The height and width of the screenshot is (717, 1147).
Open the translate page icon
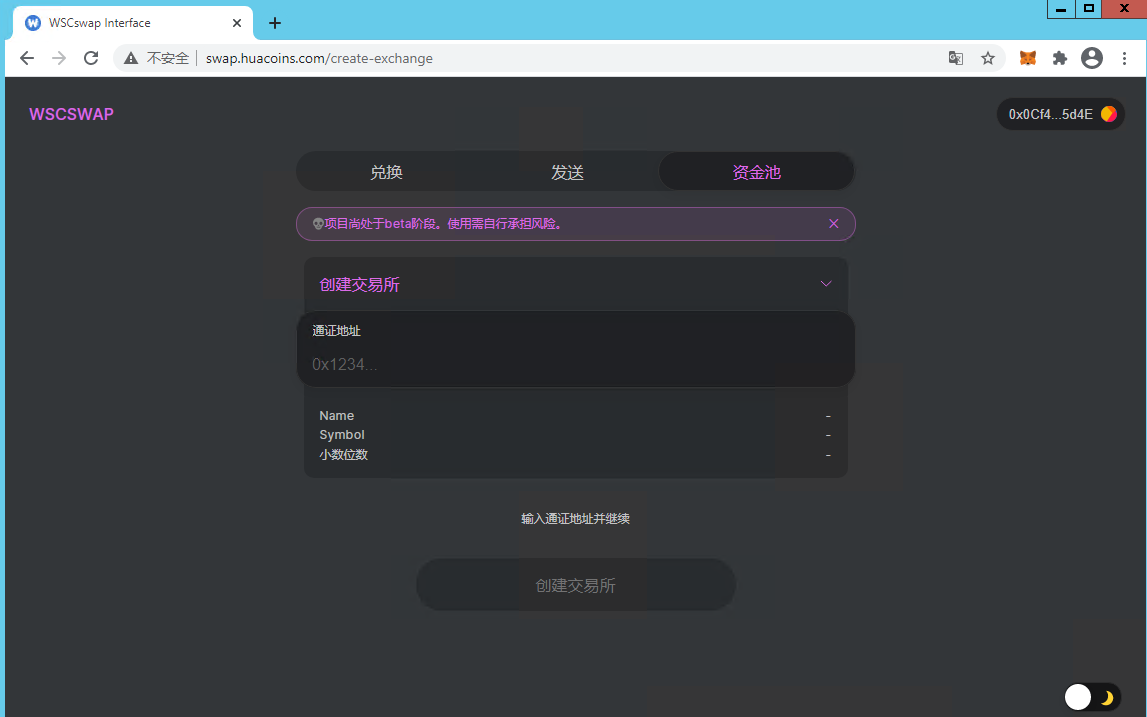(x=955, y=59)
